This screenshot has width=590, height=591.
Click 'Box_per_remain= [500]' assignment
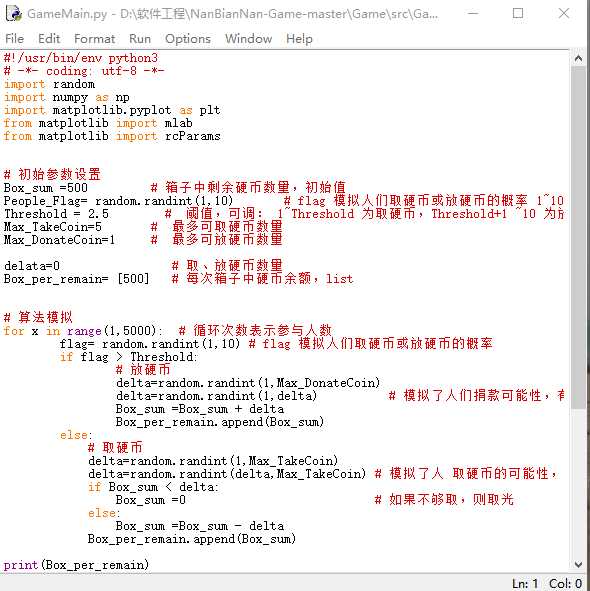[x=77, y=279]
